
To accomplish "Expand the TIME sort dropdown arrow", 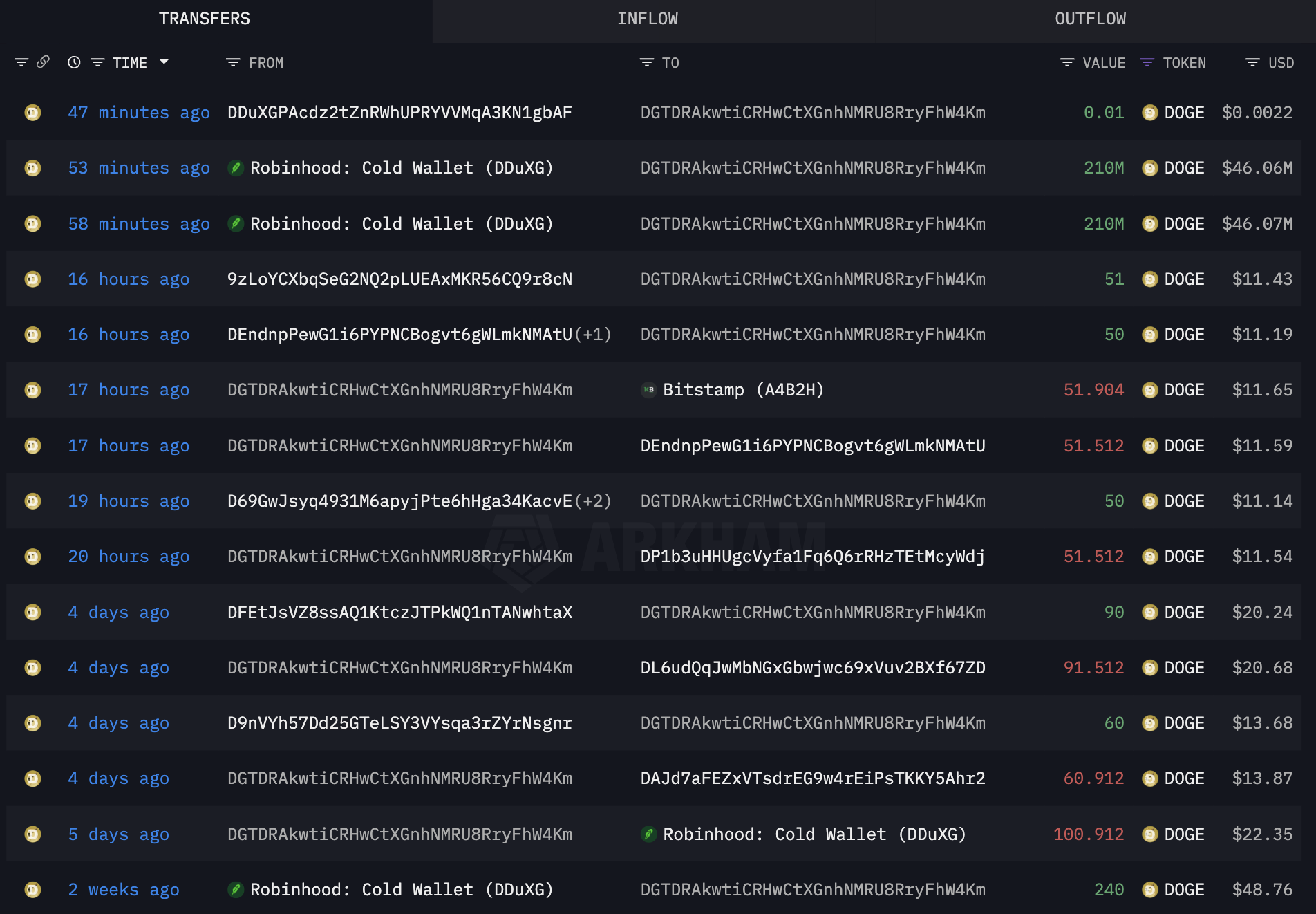I will [164, 62].
